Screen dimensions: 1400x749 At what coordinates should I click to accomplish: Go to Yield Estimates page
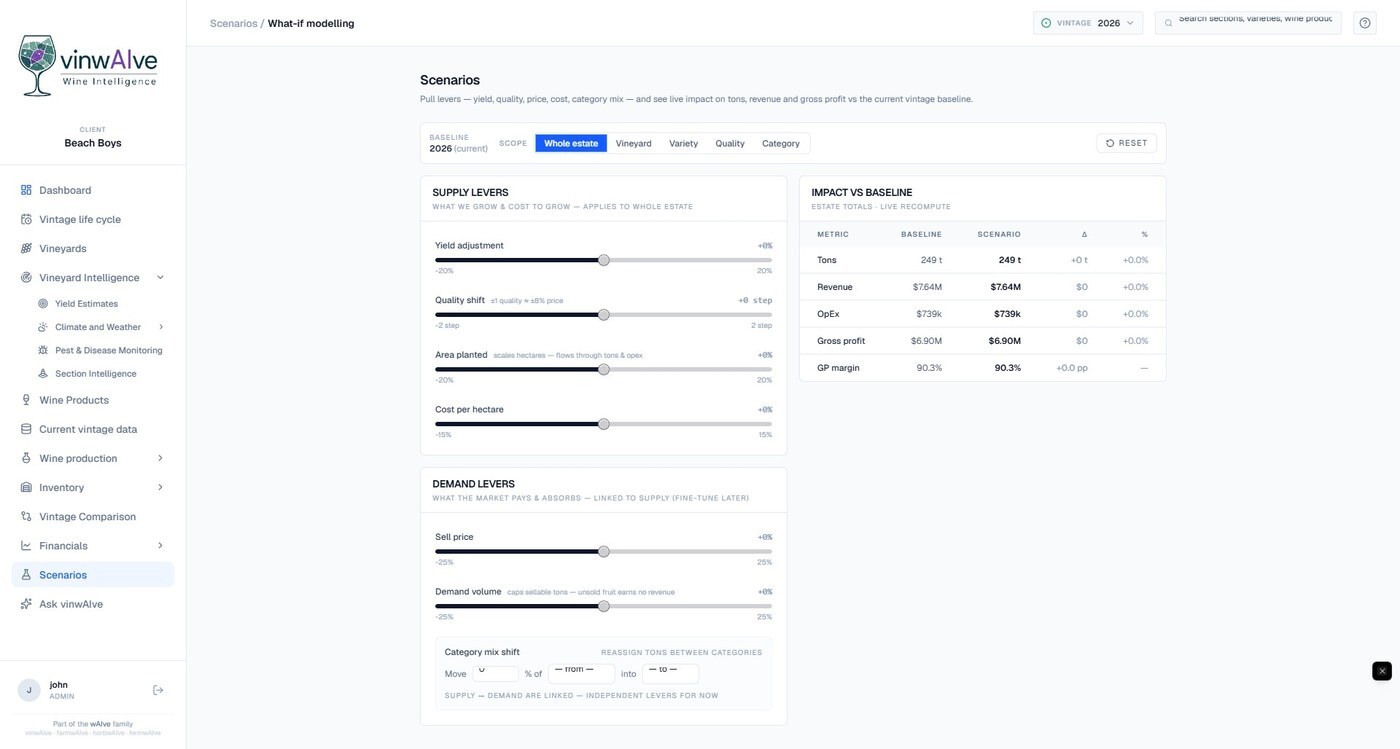86,303
